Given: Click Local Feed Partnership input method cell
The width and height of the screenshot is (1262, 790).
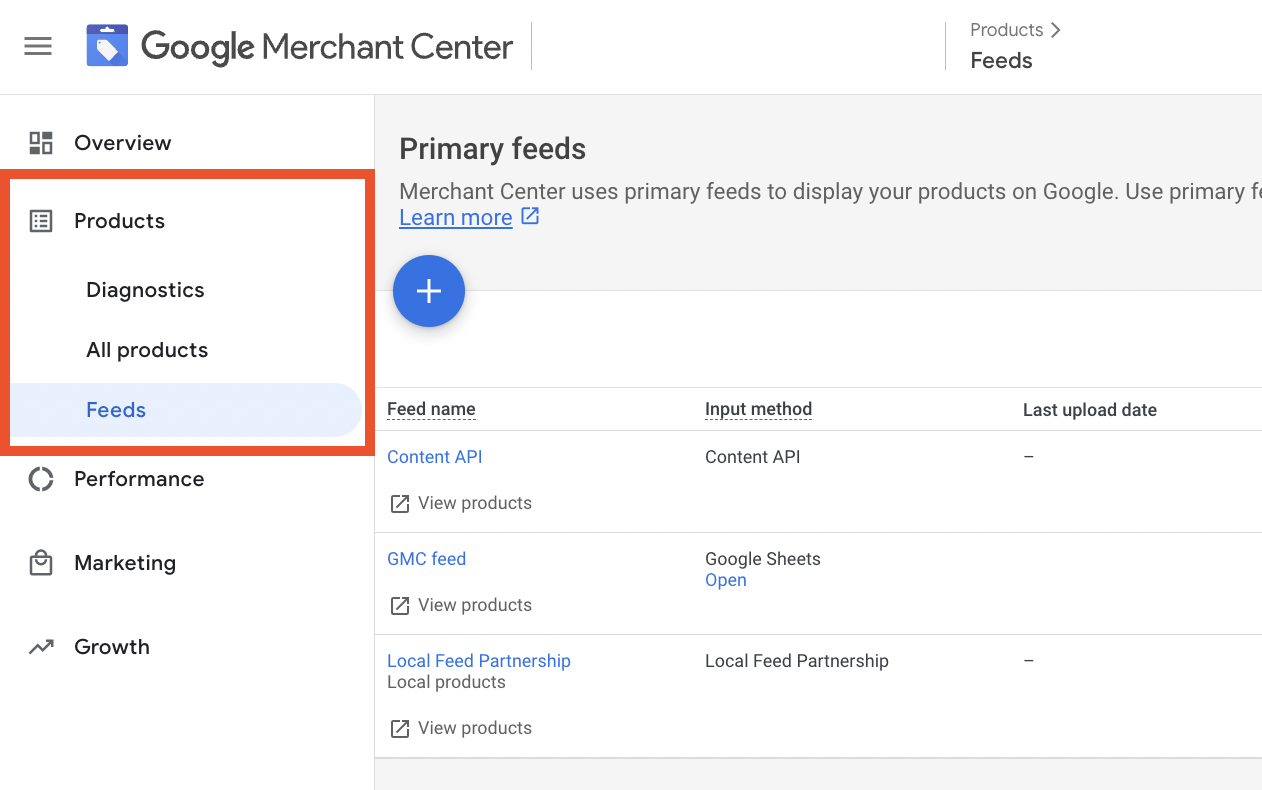Looking at the screenshot, I should [797, 661].
